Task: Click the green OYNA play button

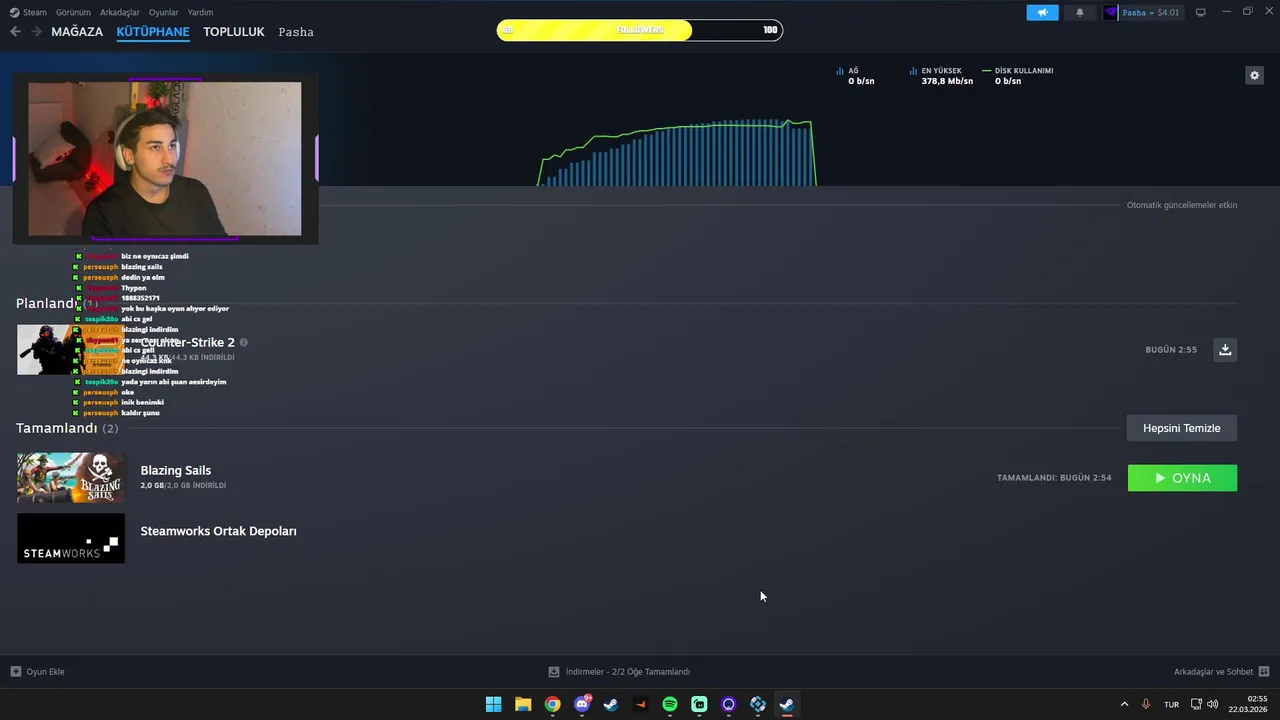Action: click(x=1182, y=478)
